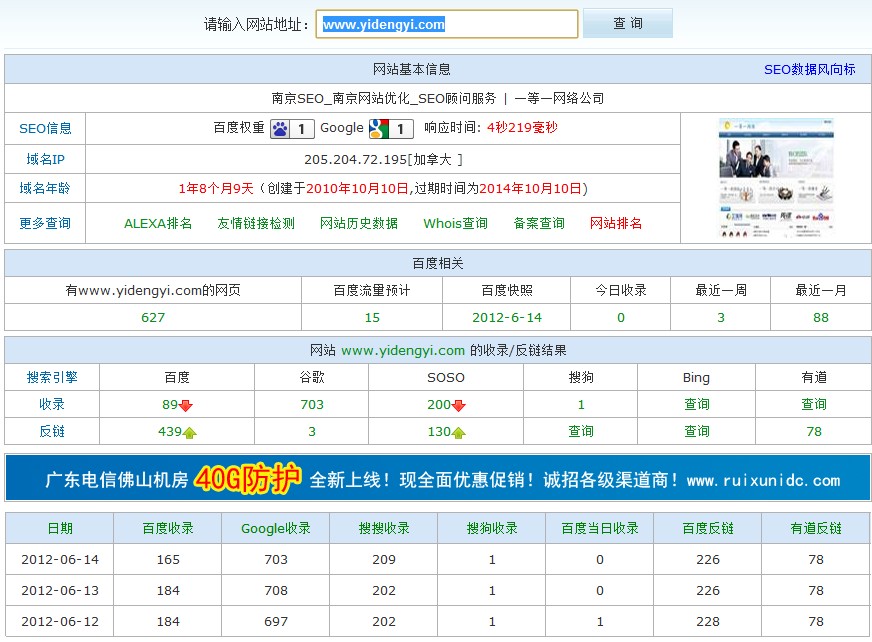Click the SEO信息 row label
872x642 pixels.
pos(45,129)
